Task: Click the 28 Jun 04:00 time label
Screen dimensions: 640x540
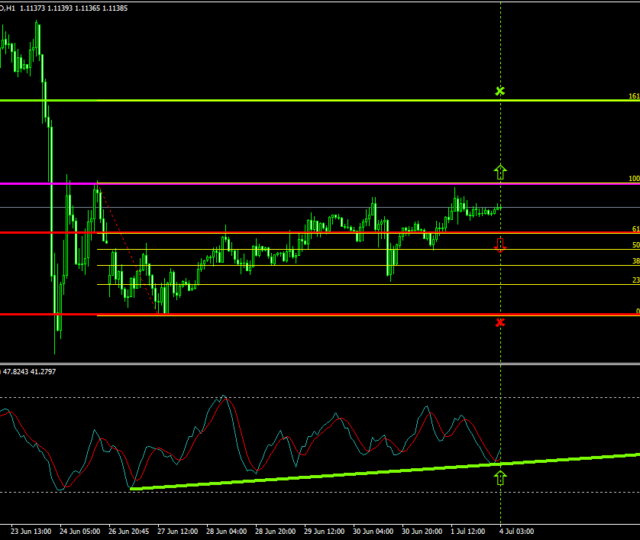Action: (226, 532)
